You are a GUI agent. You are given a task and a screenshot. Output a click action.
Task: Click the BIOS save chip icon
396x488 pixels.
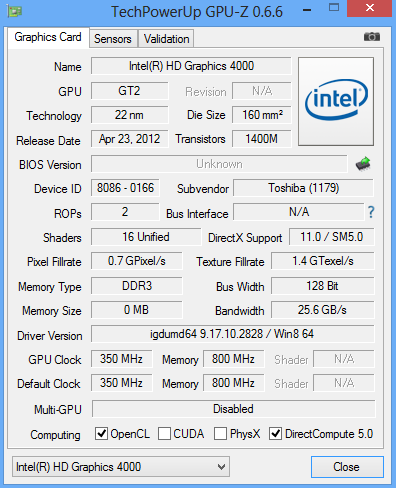pos(363,164)
